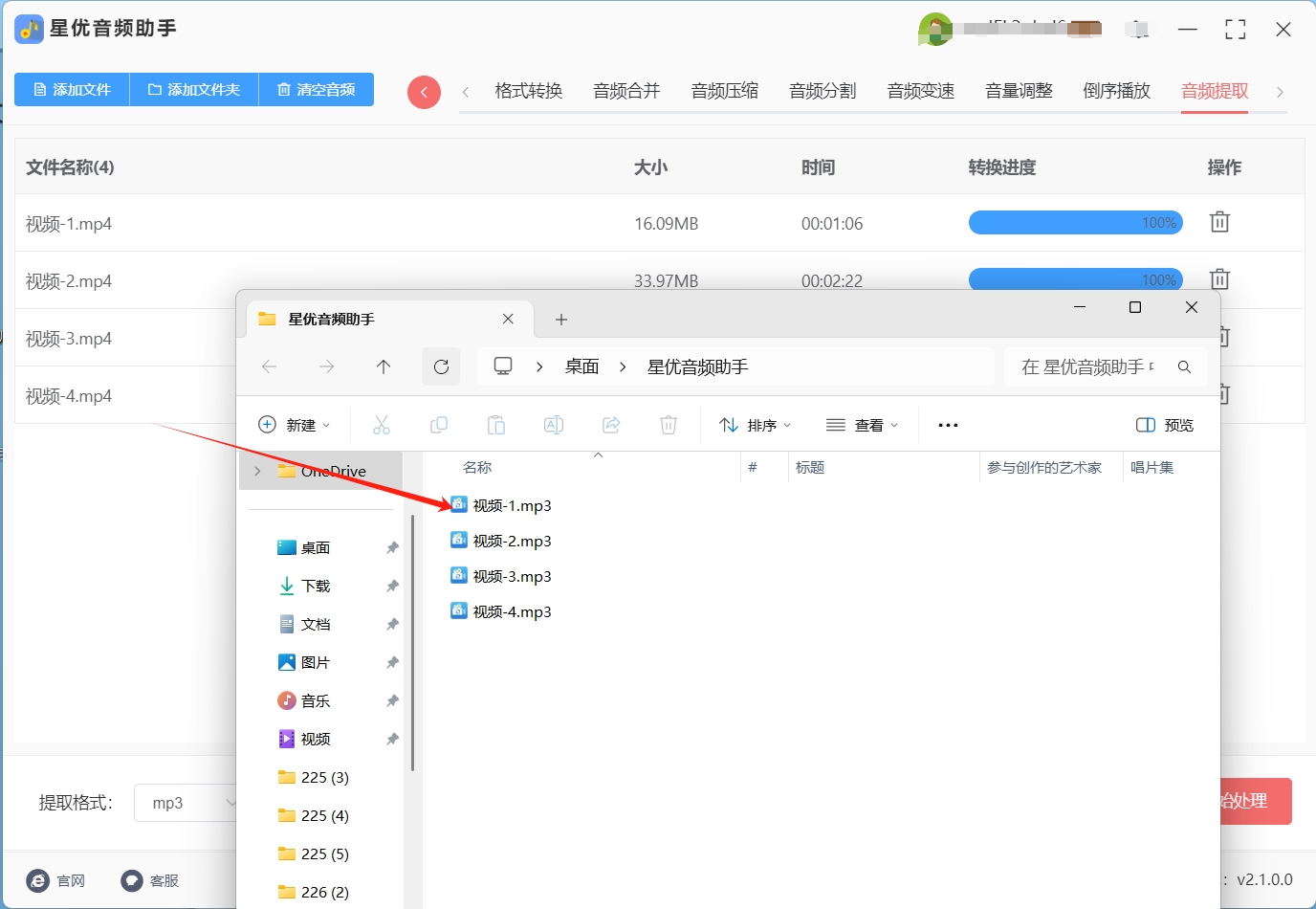The width and height of the screenshot is (1316, 909).
Task: Click the progress bar for 视频-1.mp4
Action: click(1076, 223)
